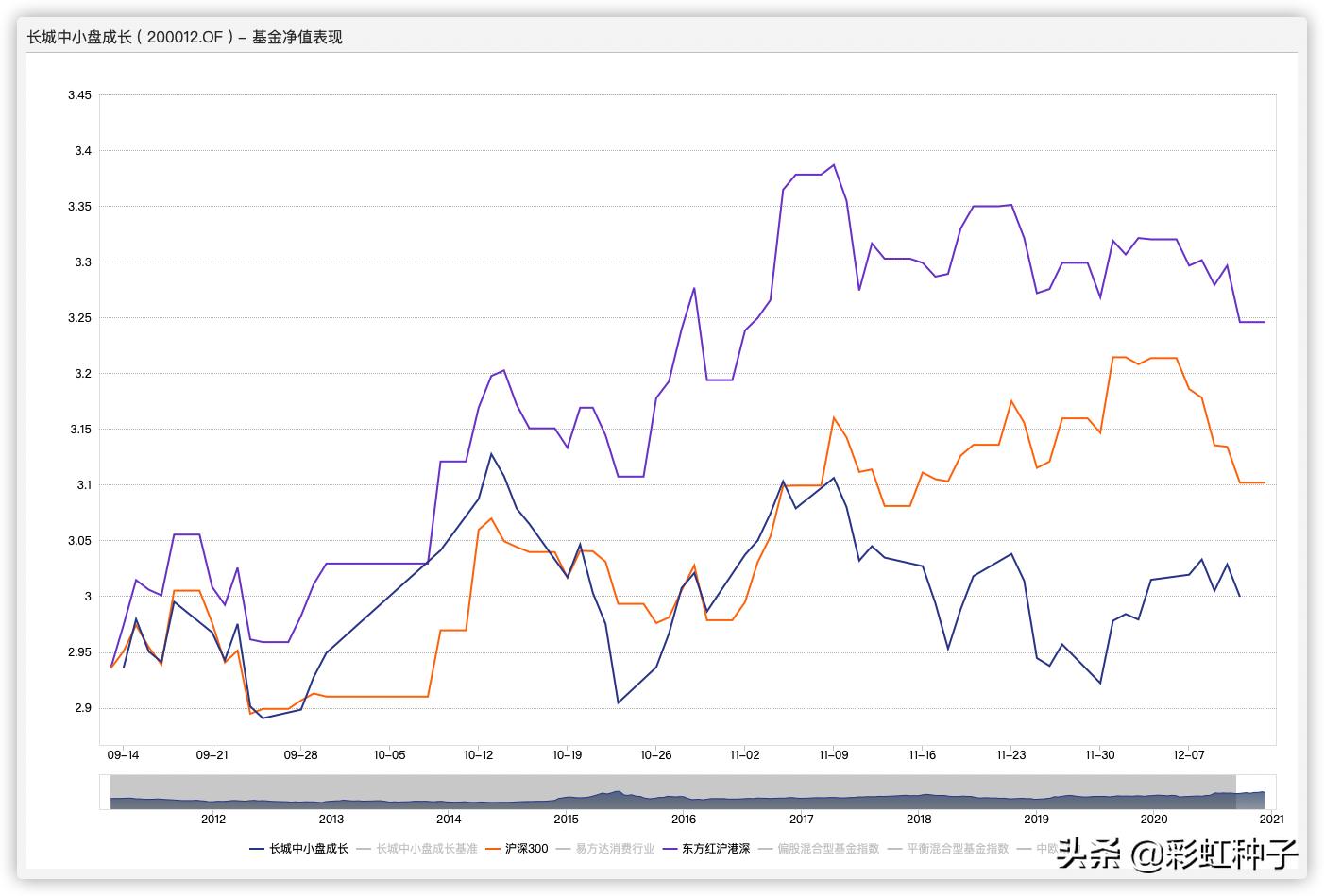
Task: Select the 3.35 y-axis label
Action: click(79, 207)
